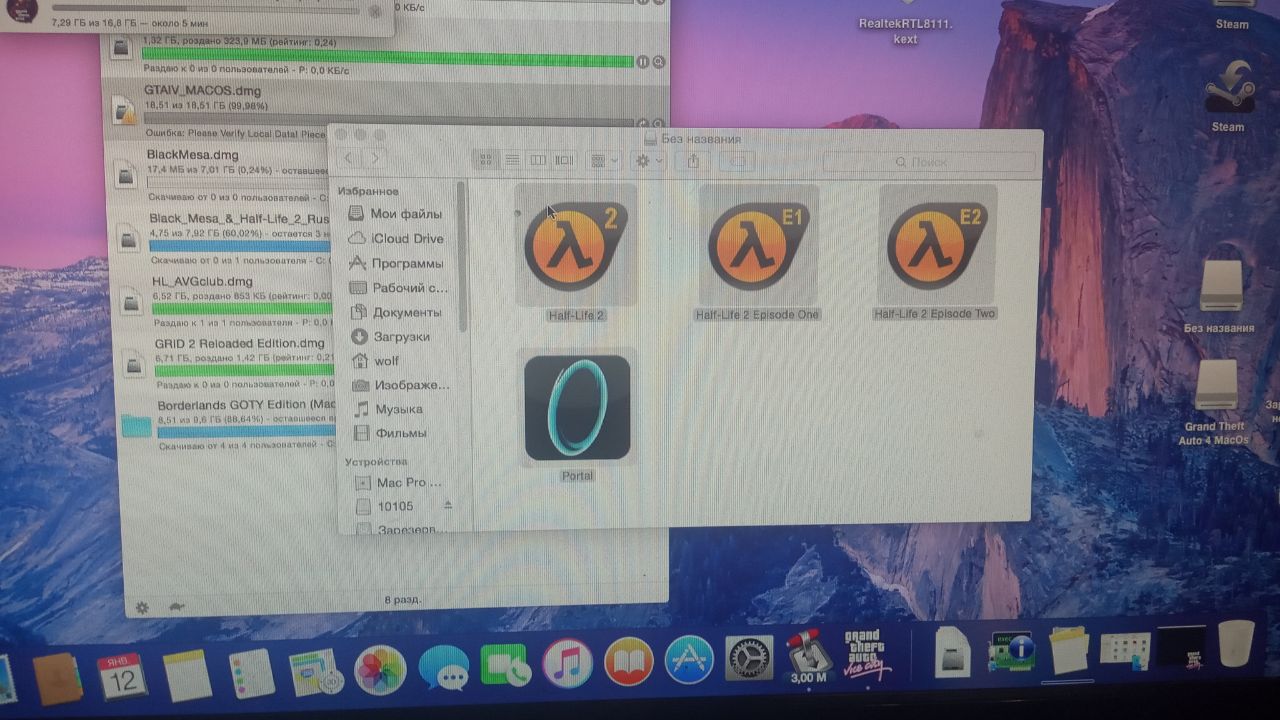
Task: Open torrent window gear menu
Action: (x=142, y=607)
